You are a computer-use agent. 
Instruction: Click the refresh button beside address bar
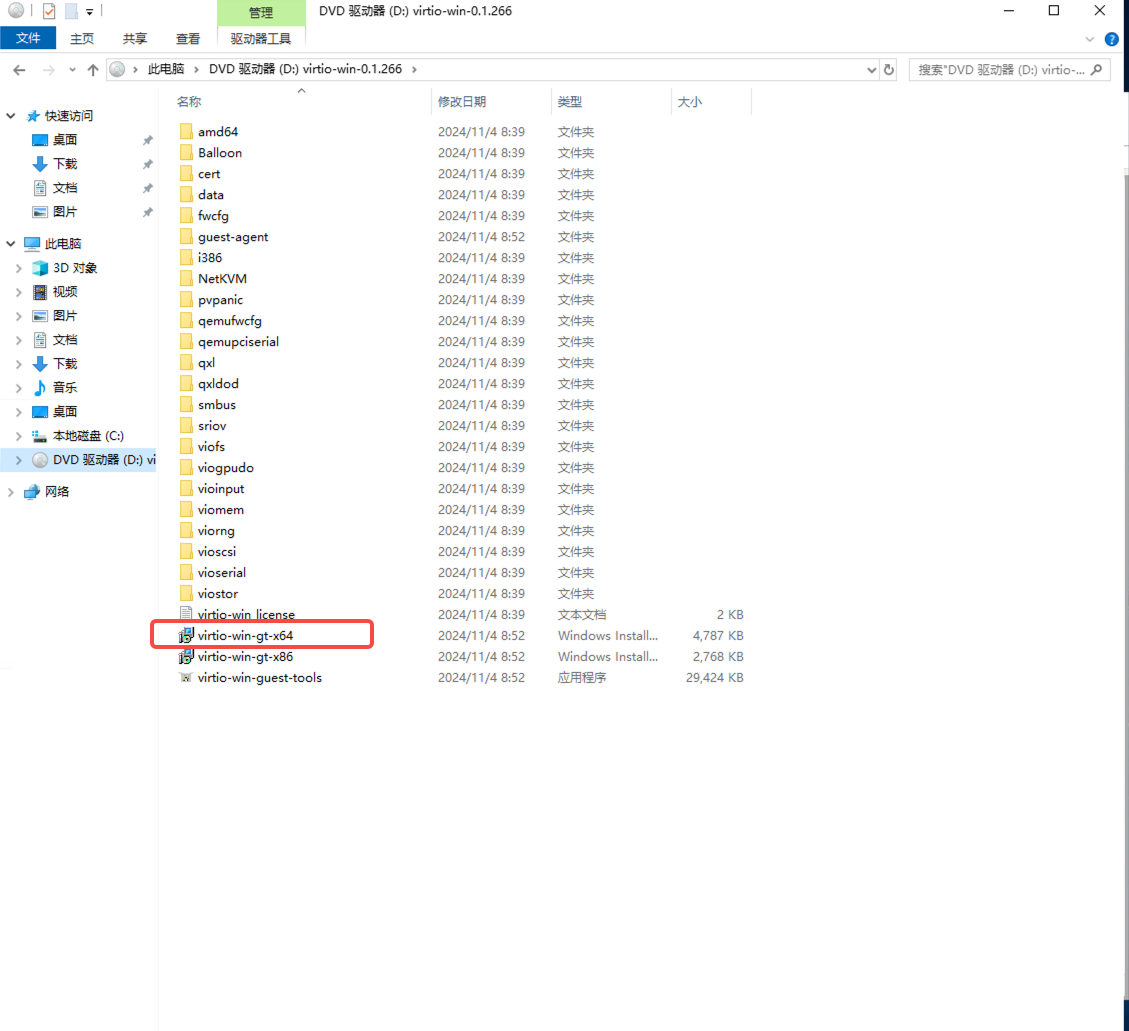(889, 70)
